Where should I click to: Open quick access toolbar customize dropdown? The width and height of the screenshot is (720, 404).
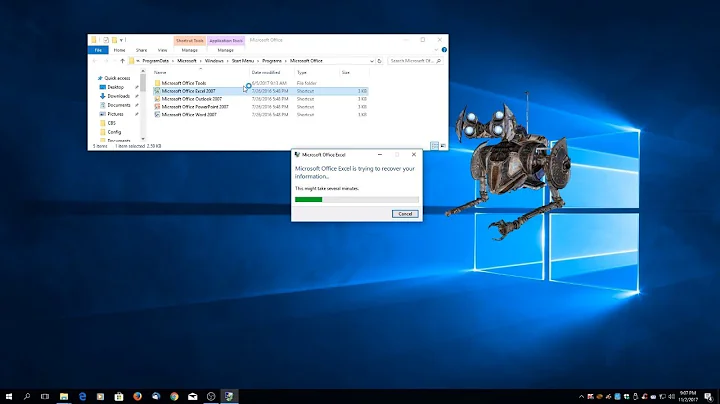pos(122,40)
